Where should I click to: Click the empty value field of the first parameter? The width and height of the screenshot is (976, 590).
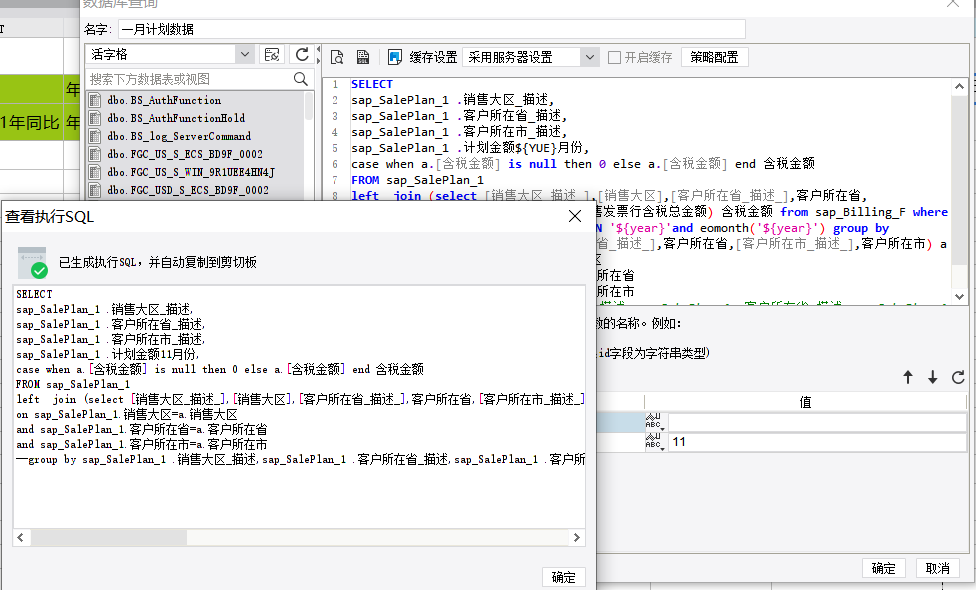817,422
